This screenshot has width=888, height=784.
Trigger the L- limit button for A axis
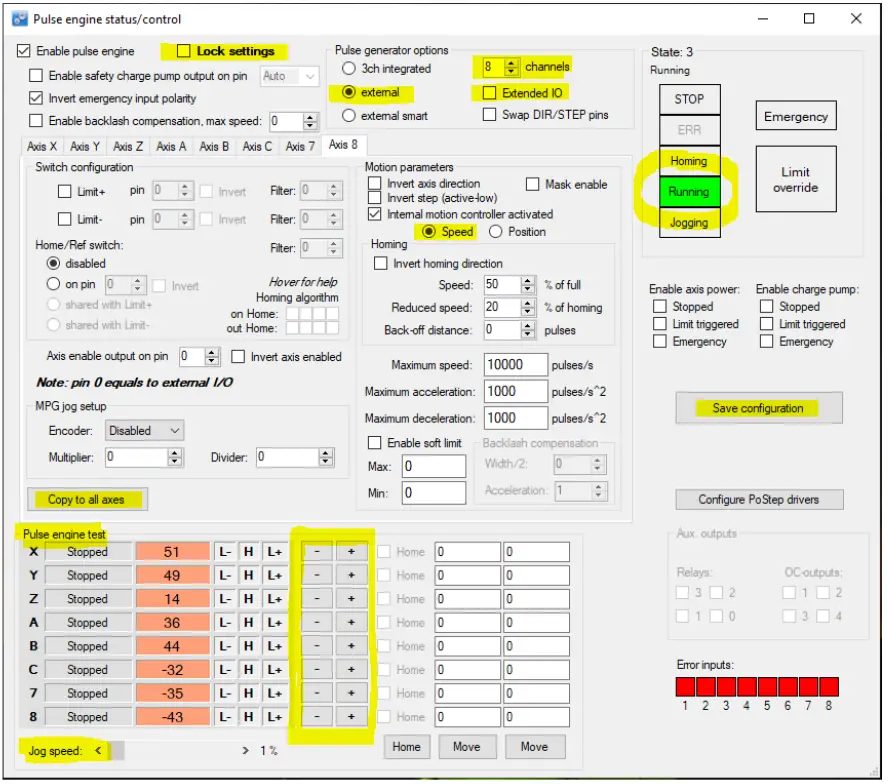click(x=226, y=623)
